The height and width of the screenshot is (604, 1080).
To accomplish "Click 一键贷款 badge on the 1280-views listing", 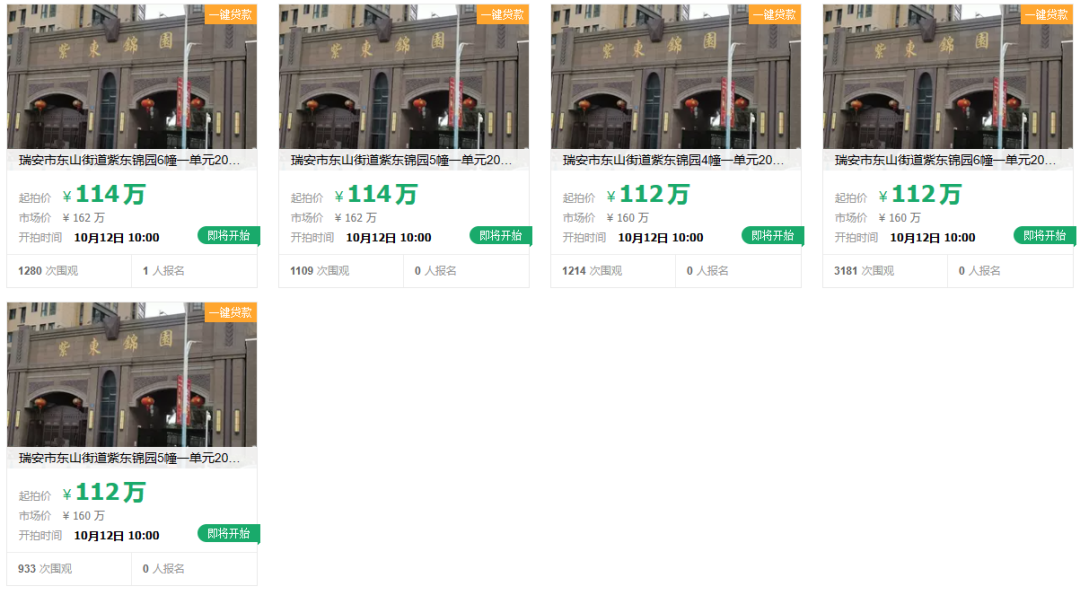I will 231,14.
